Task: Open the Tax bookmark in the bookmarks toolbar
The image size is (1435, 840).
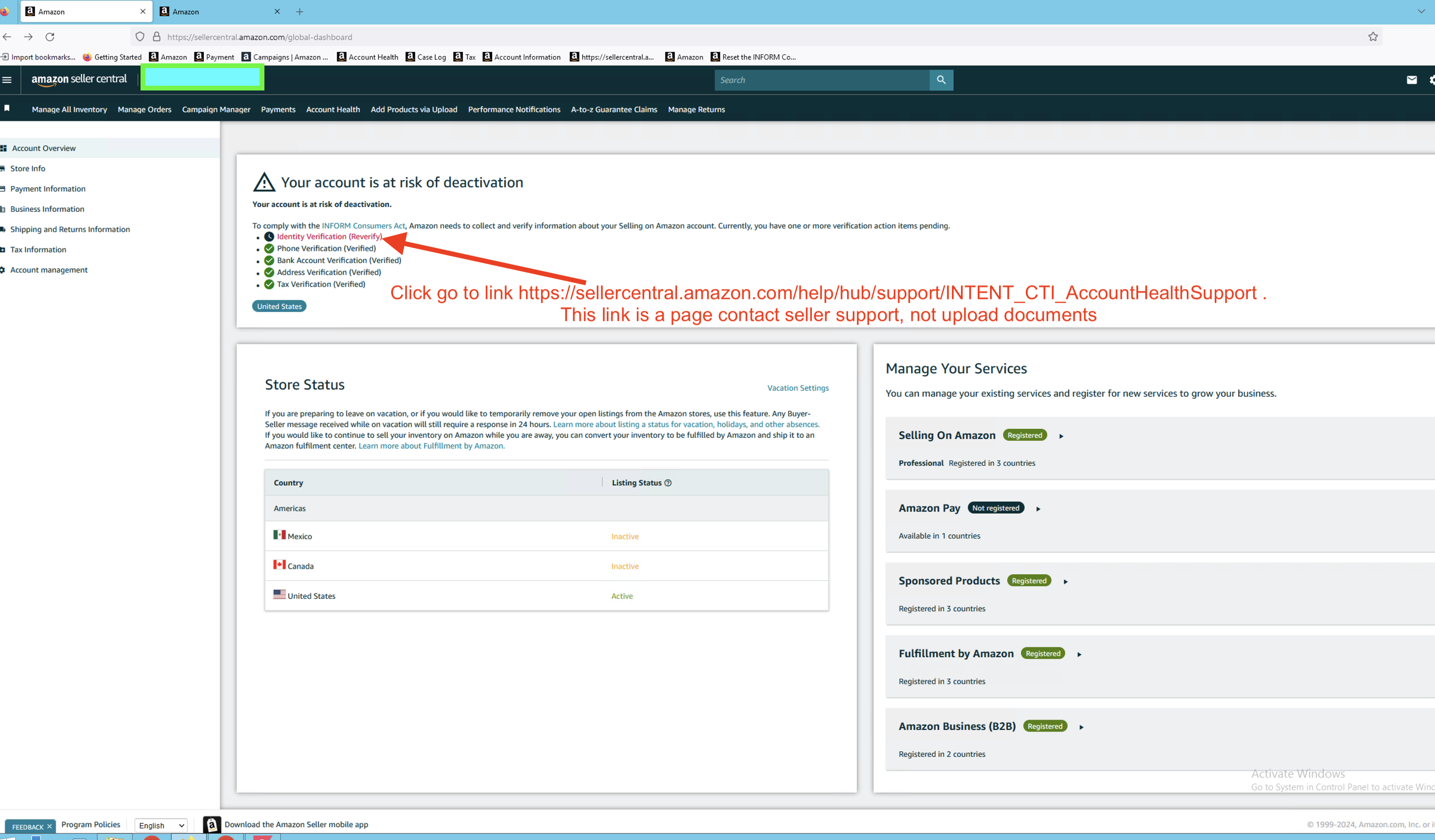Action: click(x=465, y=57)
